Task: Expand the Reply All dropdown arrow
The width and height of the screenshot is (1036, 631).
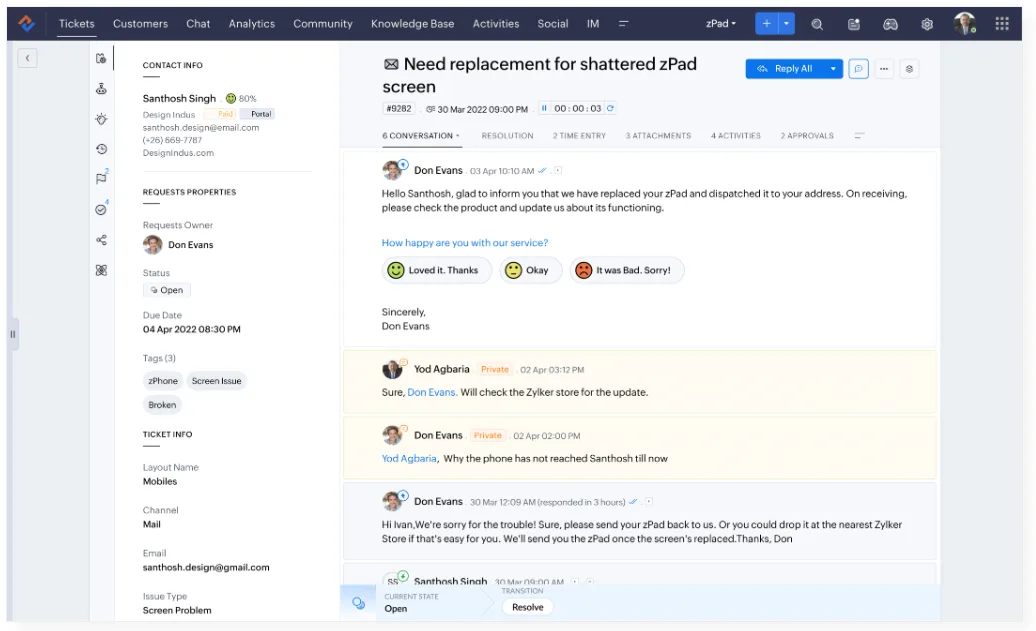Action: [833, 69]
